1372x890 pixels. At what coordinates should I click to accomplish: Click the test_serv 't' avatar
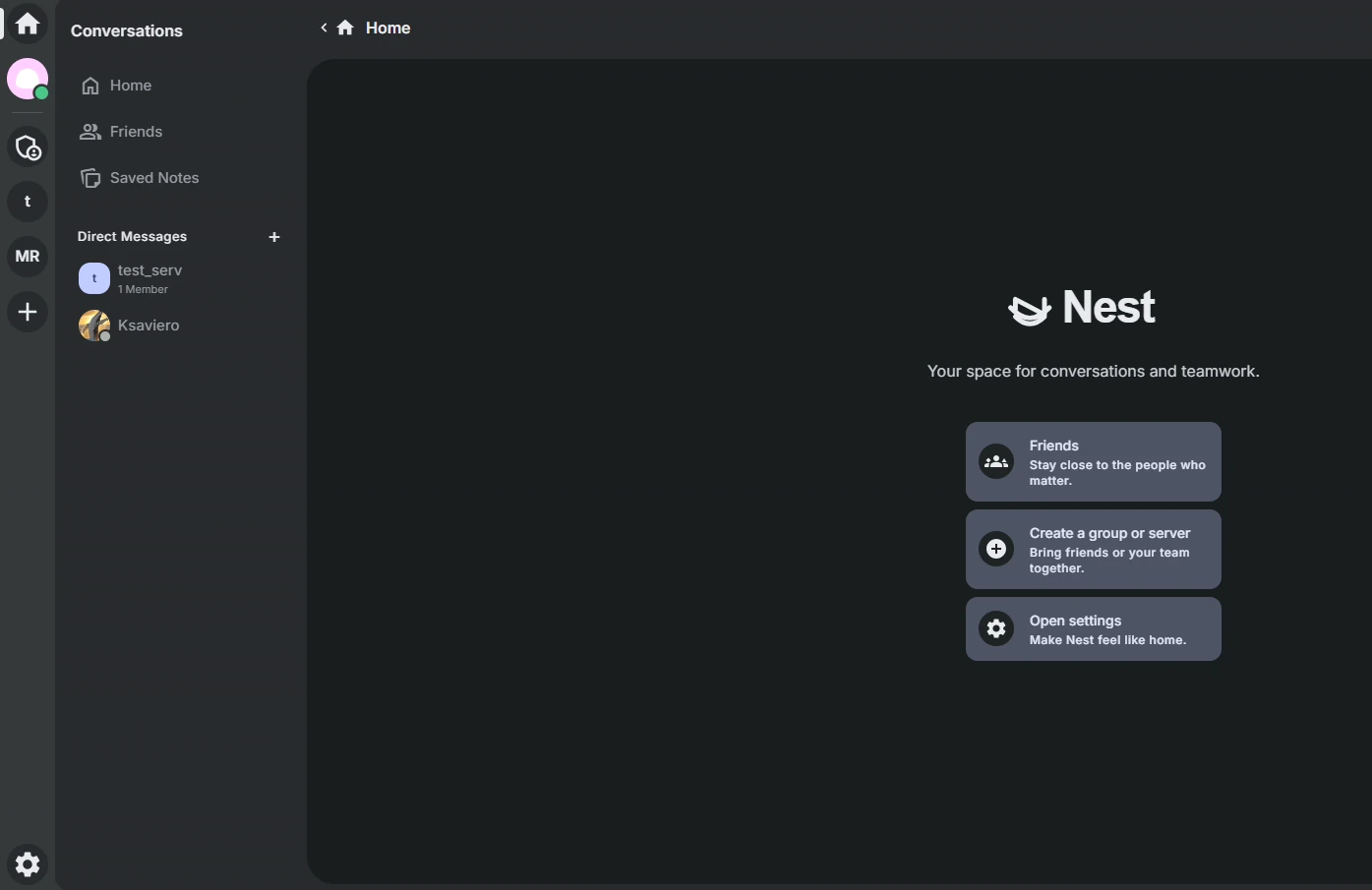(x=94, y=278)
